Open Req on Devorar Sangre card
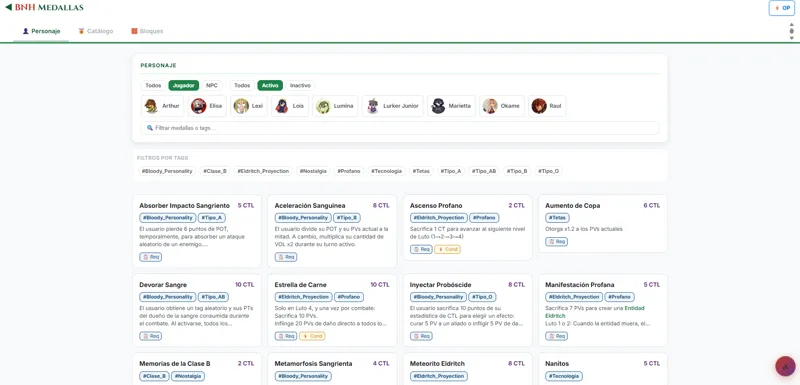This screenshot has width=800, height=385. coord(151,336)
